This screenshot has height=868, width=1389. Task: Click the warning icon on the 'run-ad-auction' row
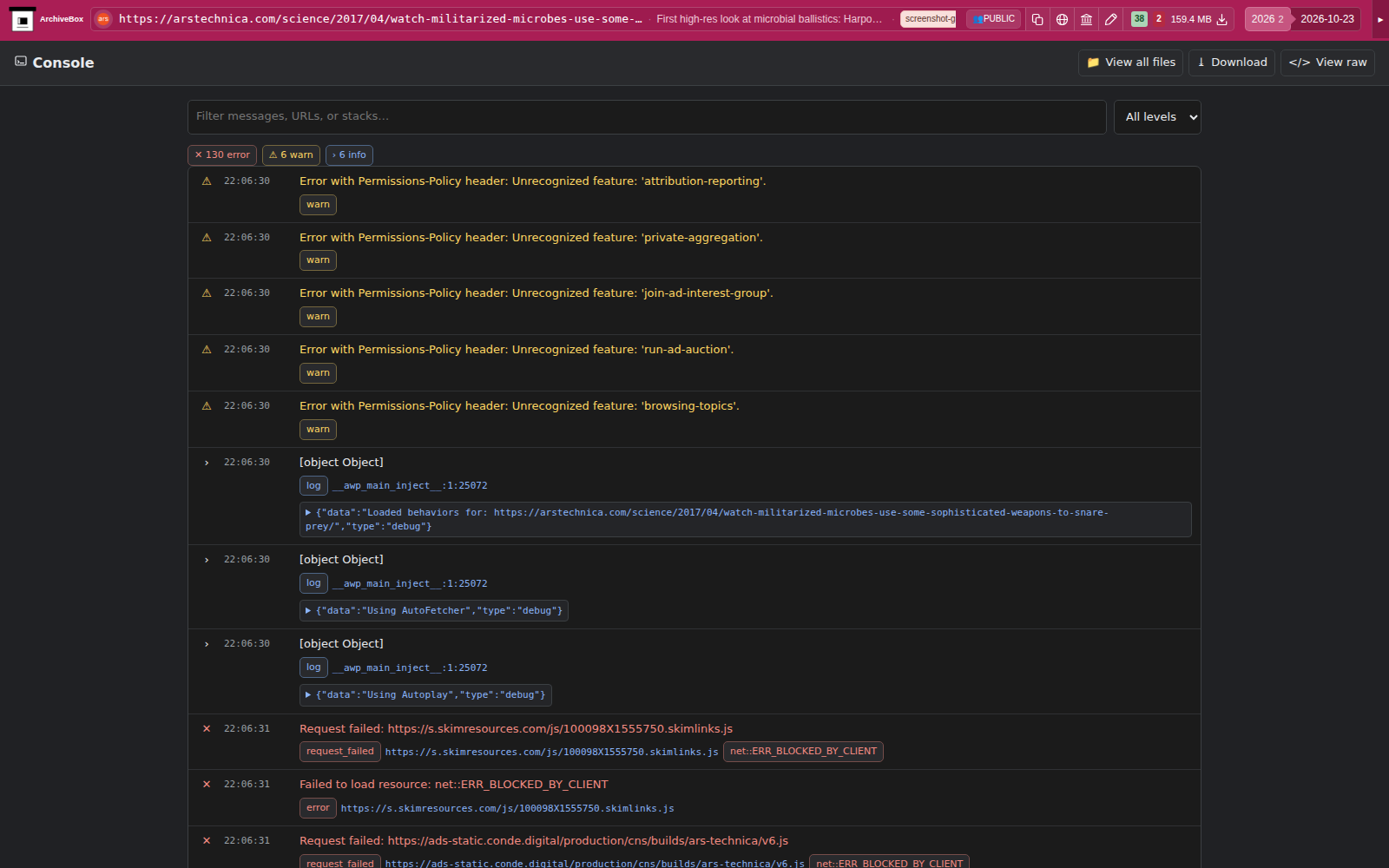tap(207, 350)
